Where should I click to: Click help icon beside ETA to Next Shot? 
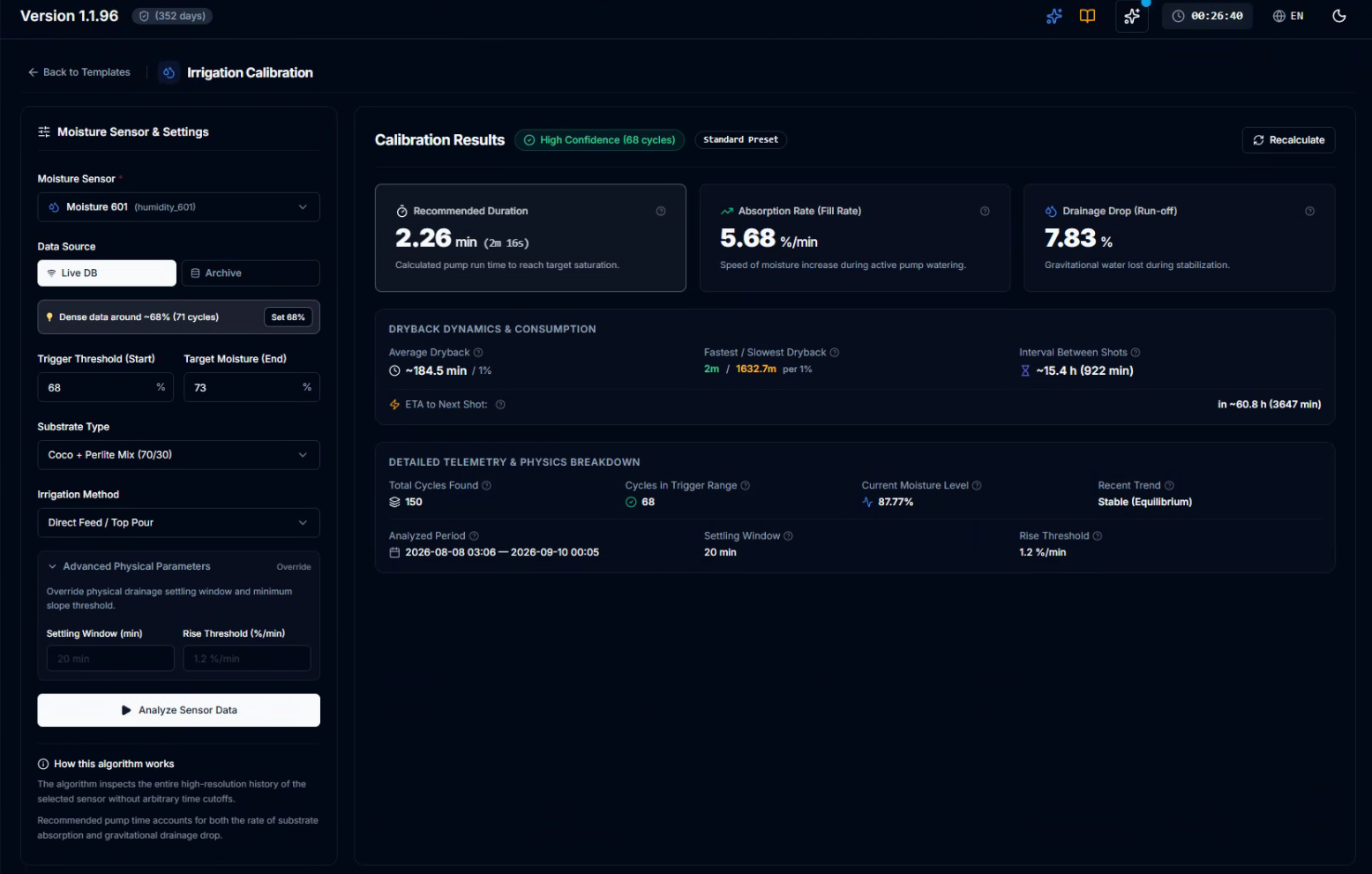pyautogui.click(x=500, y=405)
